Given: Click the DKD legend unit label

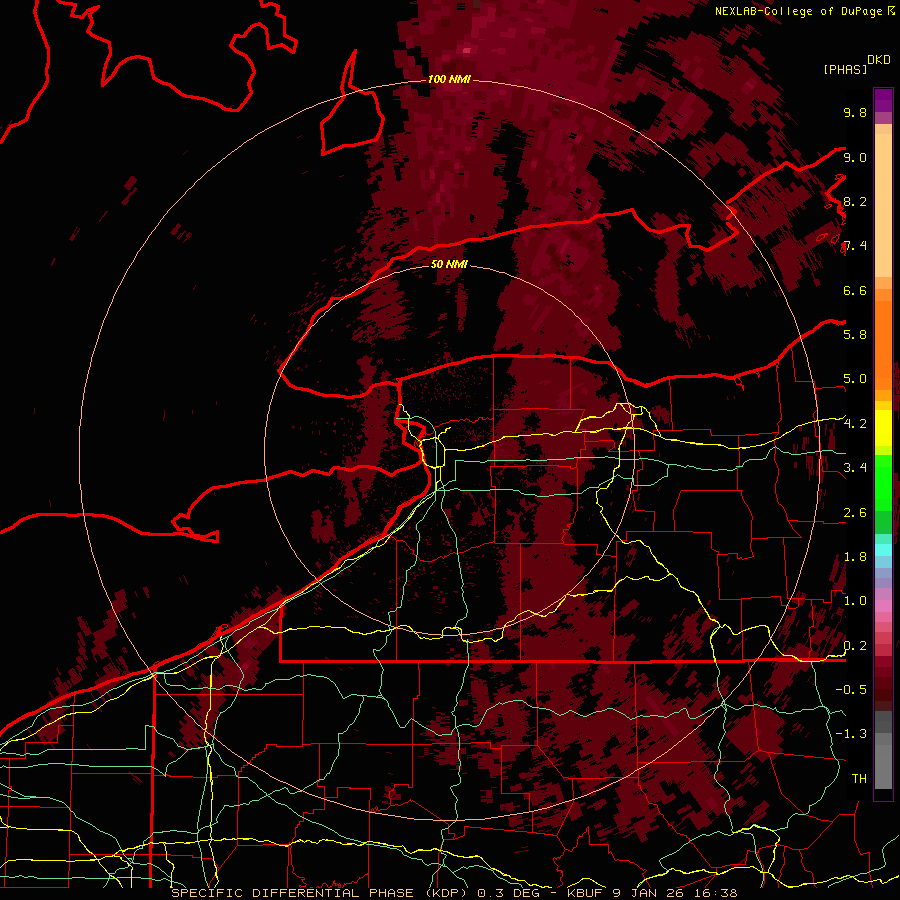Looking at the screenshot, I should coord(879,60).
